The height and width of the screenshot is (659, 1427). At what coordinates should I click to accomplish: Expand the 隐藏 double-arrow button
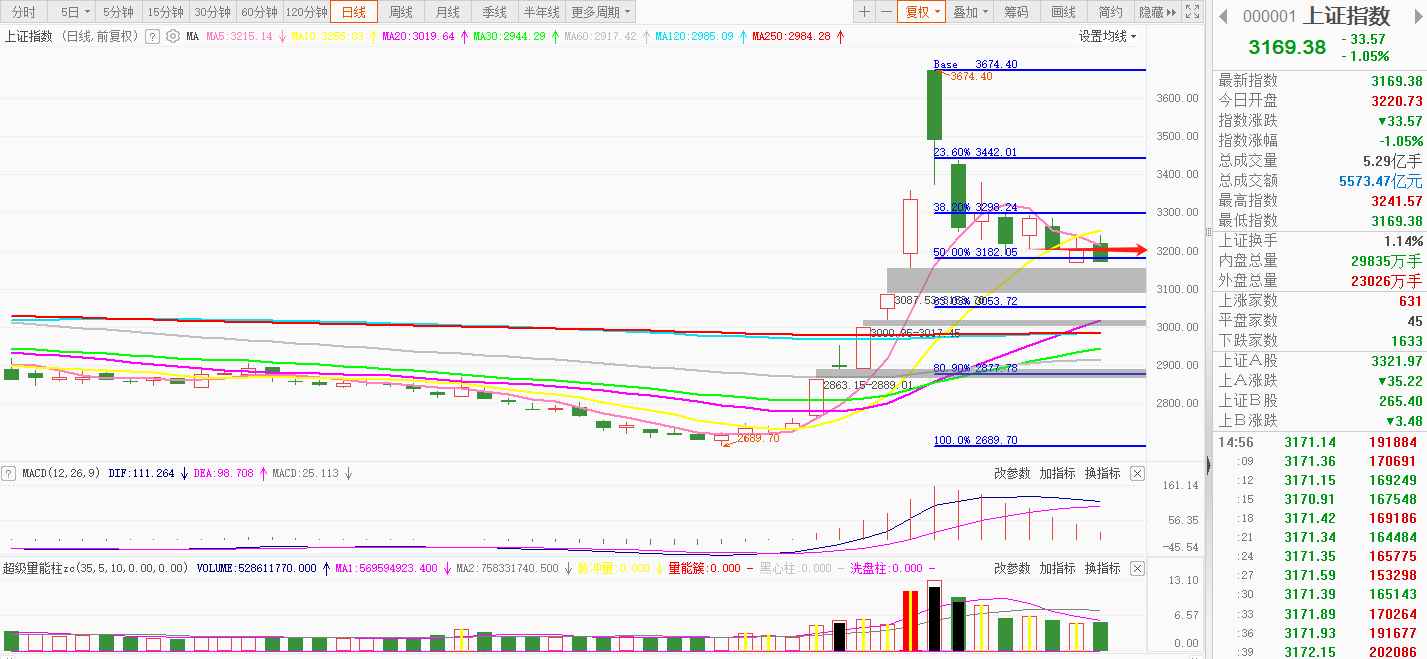pyautogui.click(x=1157, y=12)
